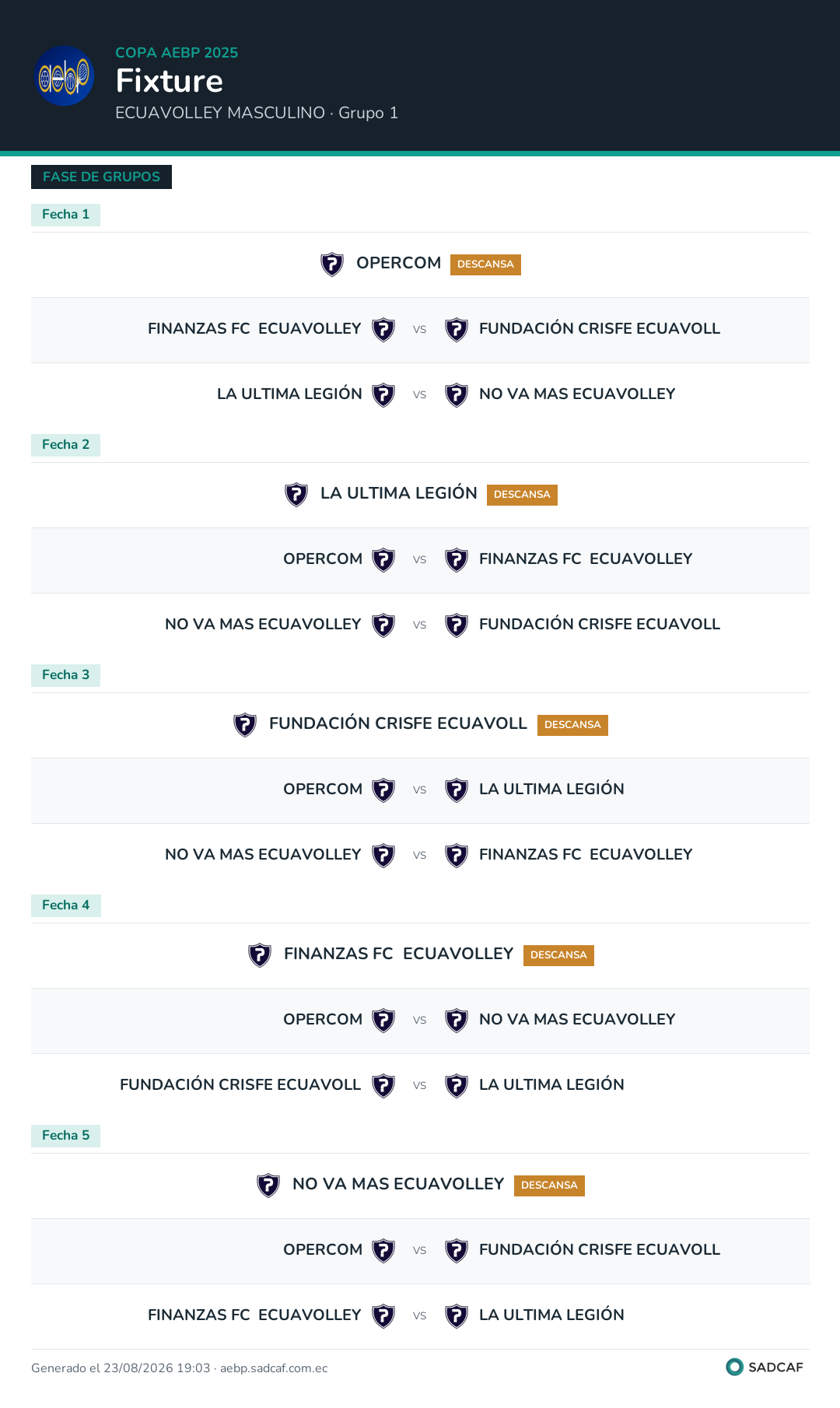The width and height of the screenshot is (840, 1408).
Task: Click the OPERCOM vs FINANZAS FC match row in Fecha 2
Action: [x=420, y=560]
